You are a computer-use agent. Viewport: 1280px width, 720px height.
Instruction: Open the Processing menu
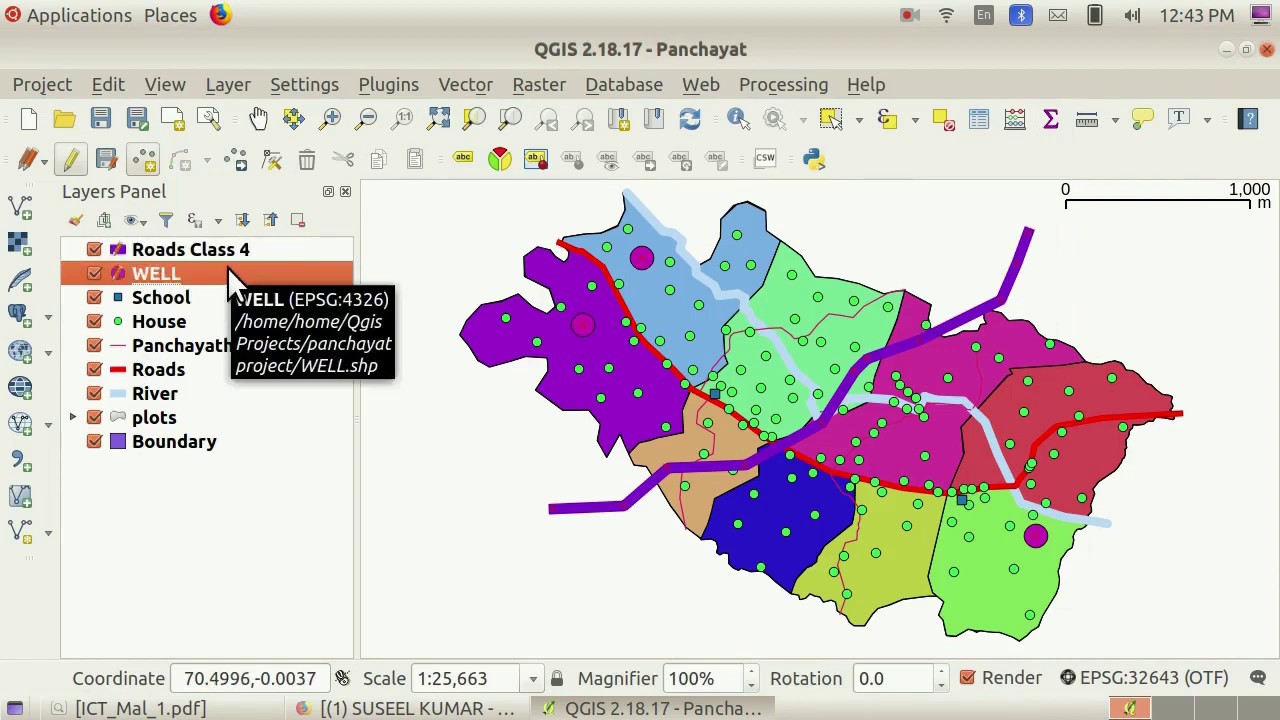pos(783,85)
